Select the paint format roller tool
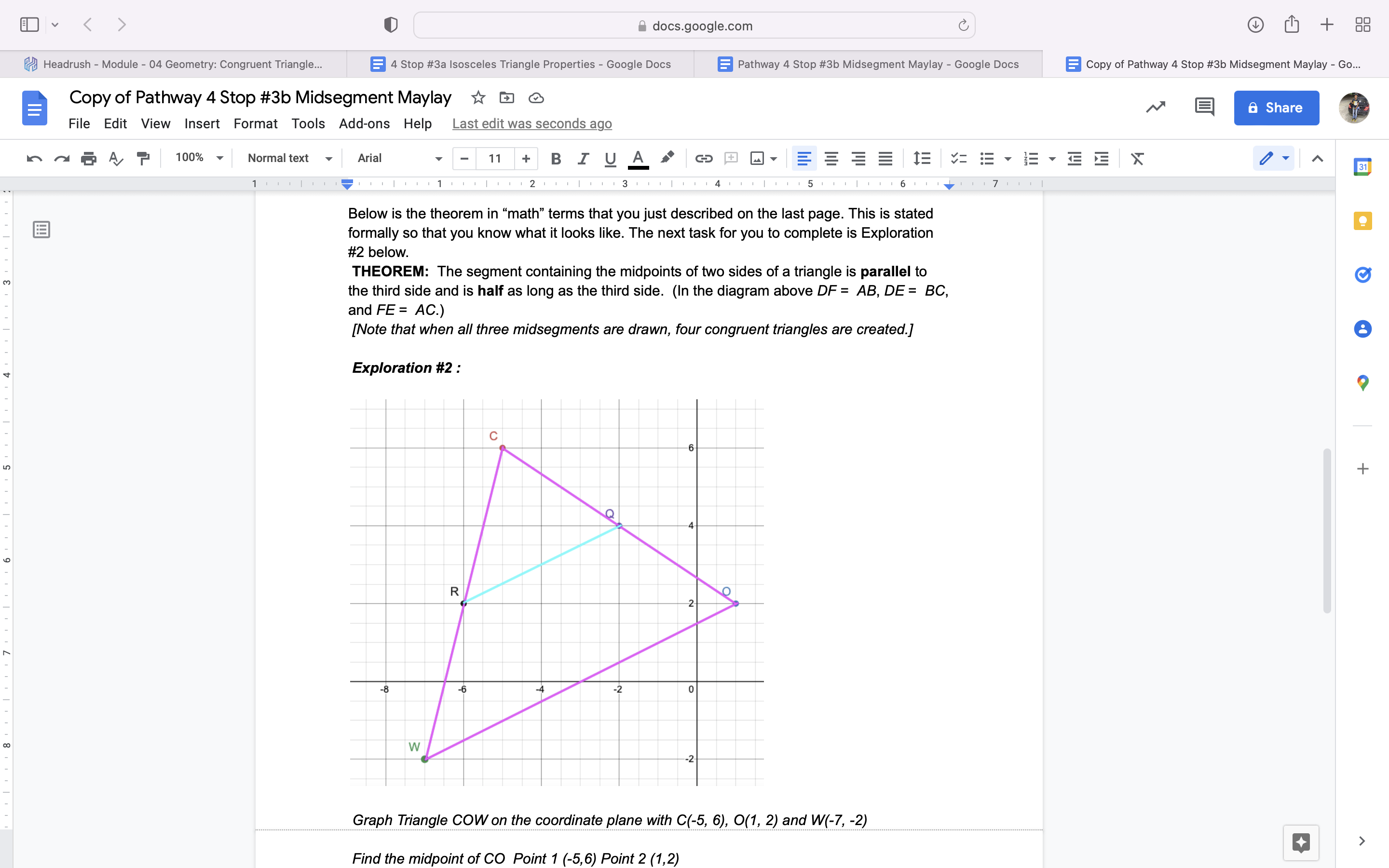The image size is (1389, 868). pyautogui.click(x=143, y=159)
